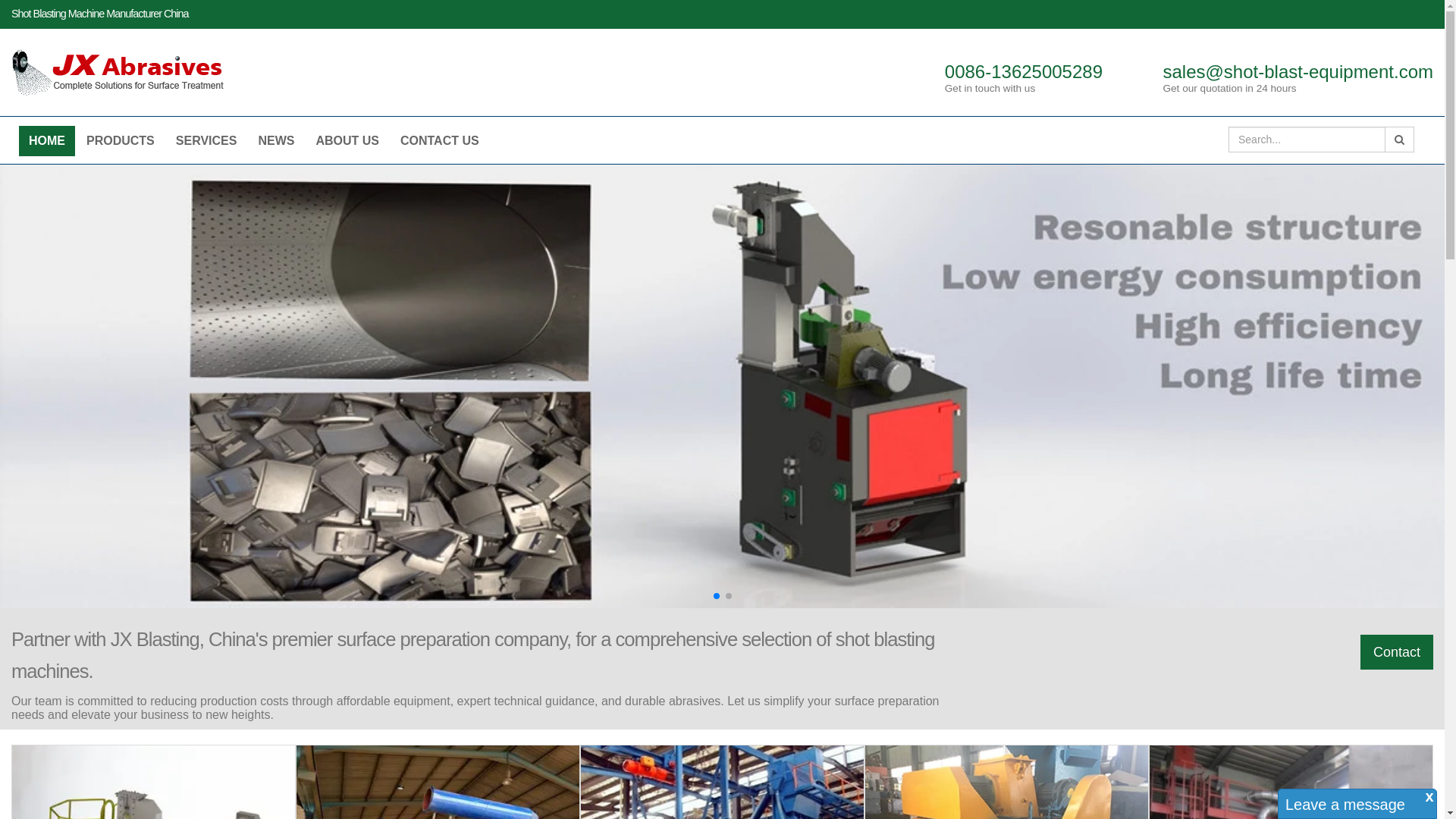Click the search magnifier icon button

[x=1399, y=140]
